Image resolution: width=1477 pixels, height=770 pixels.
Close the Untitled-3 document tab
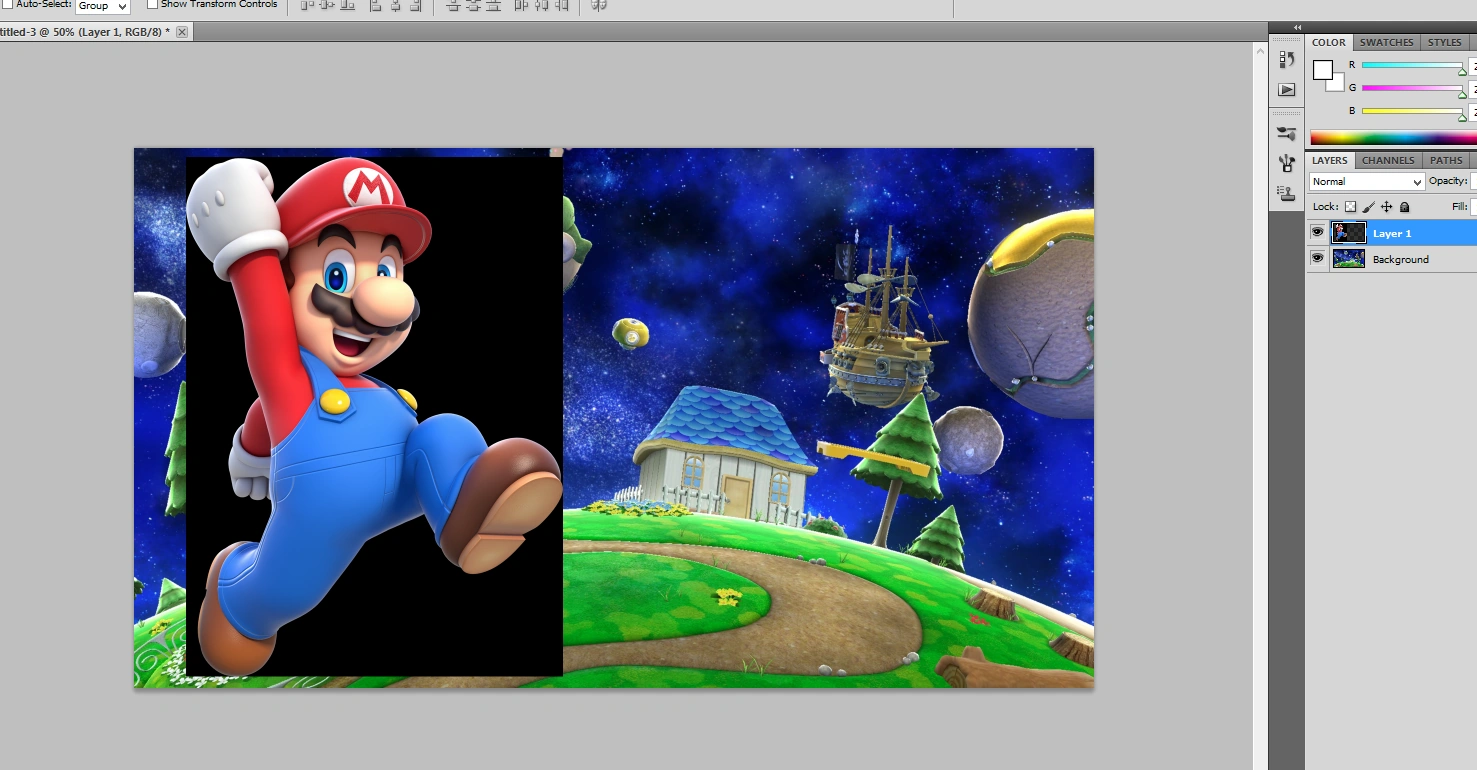182,32
